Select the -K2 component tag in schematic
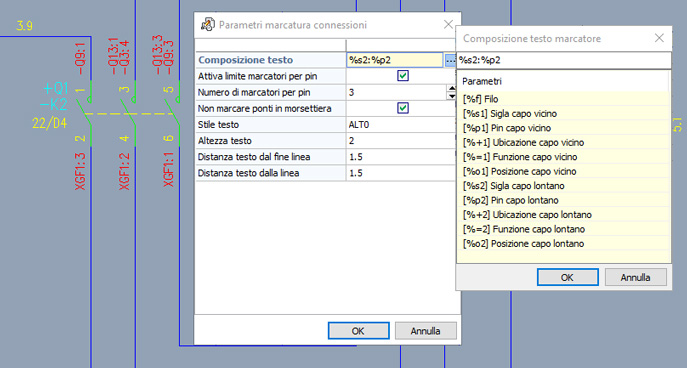687x368 pixels. pyautogui.click(x=53, y=105)
